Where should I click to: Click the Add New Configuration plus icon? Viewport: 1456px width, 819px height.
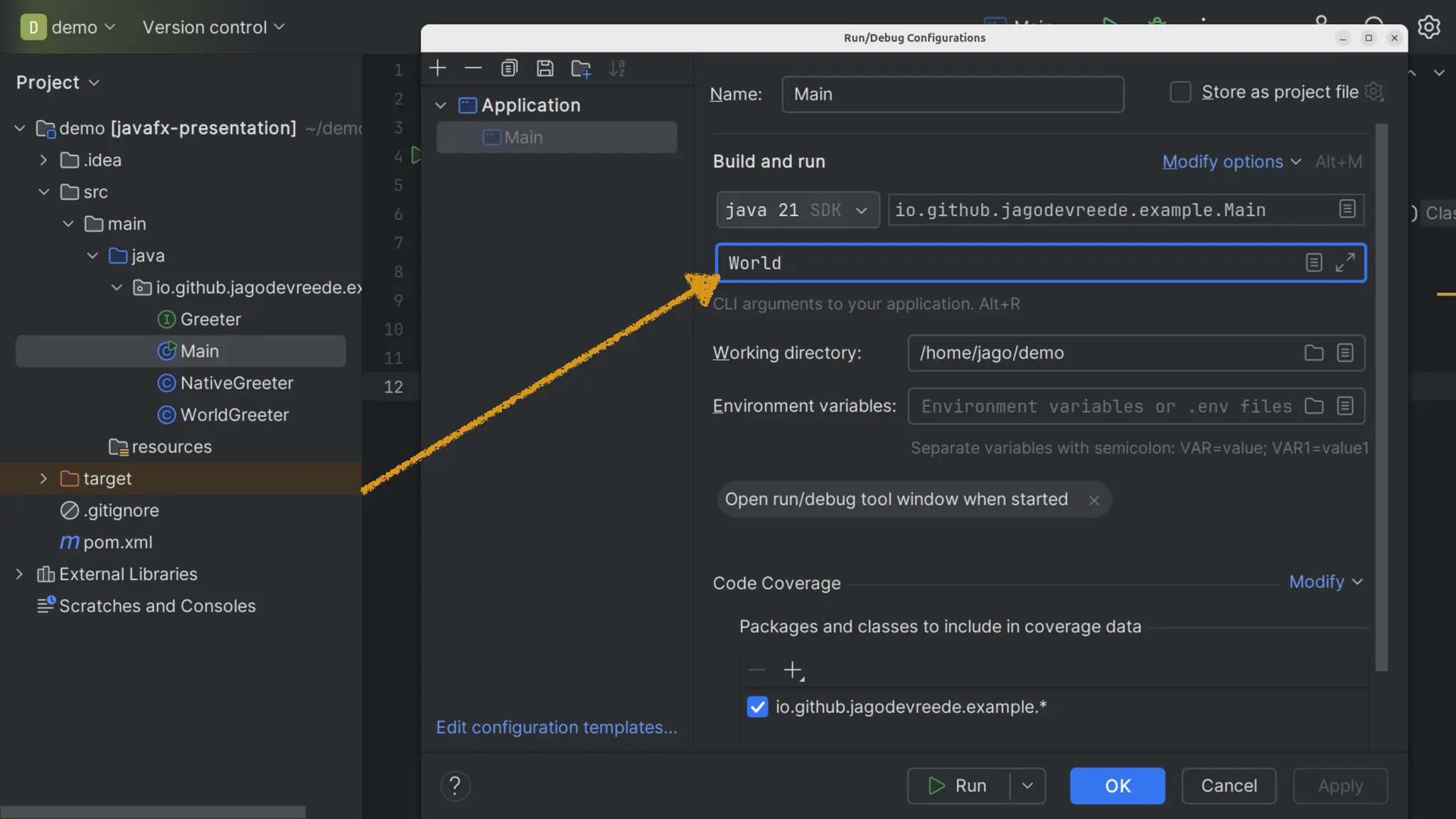coord(438,68)
